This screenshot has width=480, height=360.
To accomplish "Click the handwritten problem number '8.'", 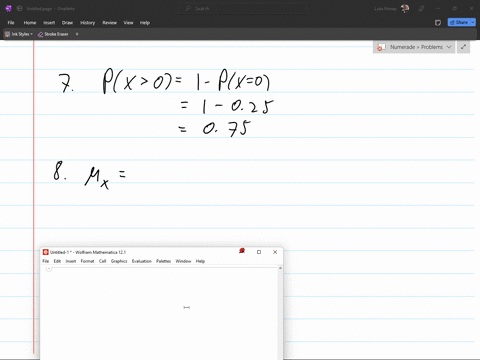I will [x=60, y=171].
